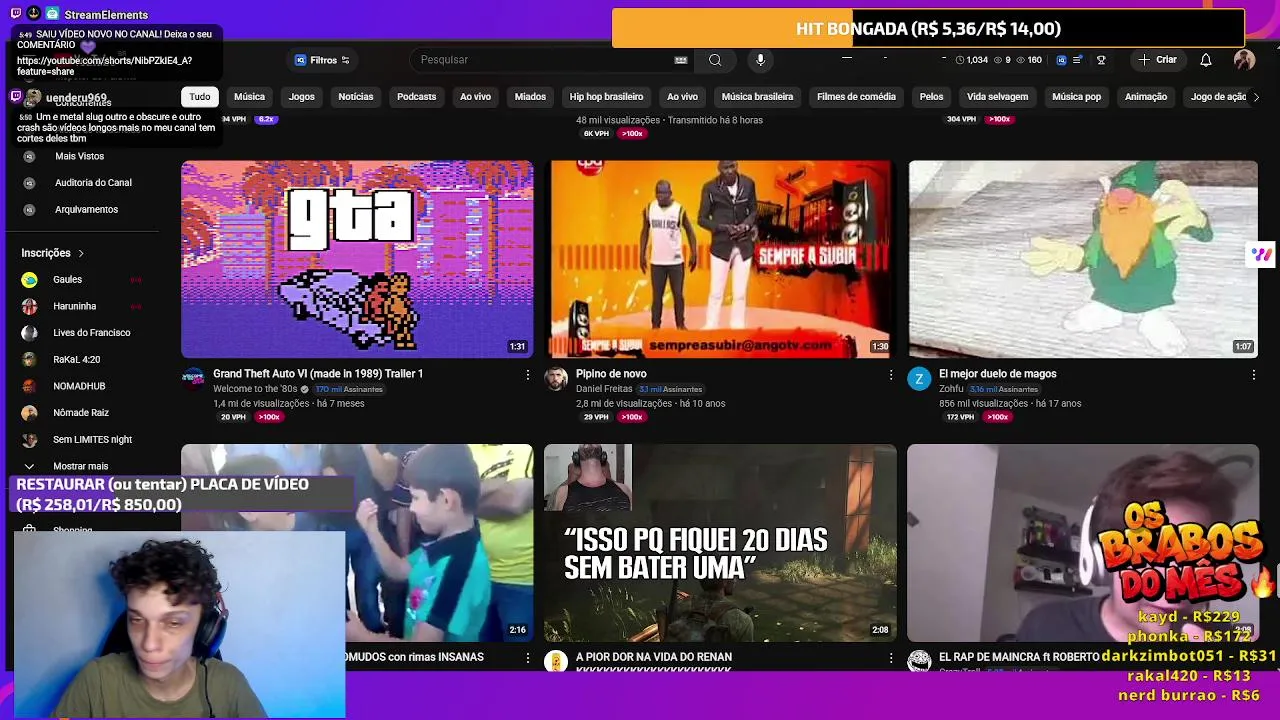Screen dimensions: 1280x720
Task: Click the vidIQ trophy icon
Action: point(1101,60)
